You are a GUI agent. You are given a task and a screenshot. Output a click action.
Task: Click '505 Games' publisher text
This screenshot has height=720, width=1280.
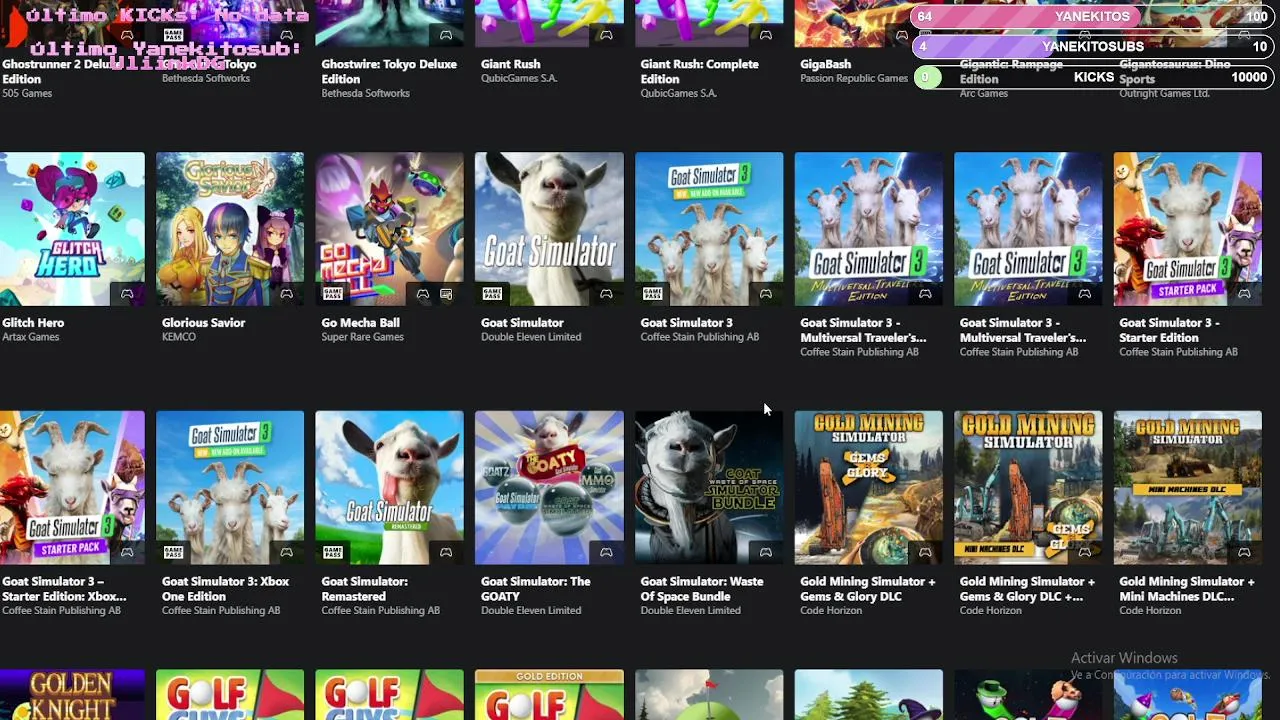tap(27, 93)
